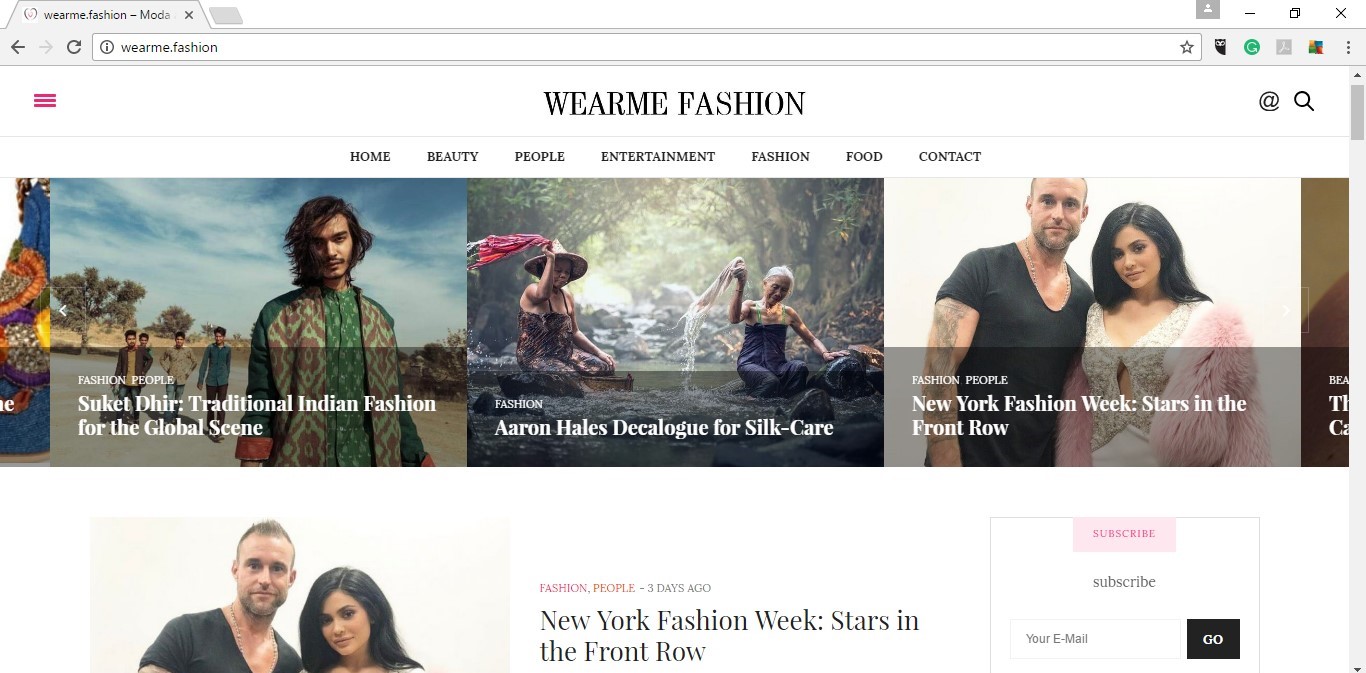Reload the page with the refresh icon

[74, 47]
